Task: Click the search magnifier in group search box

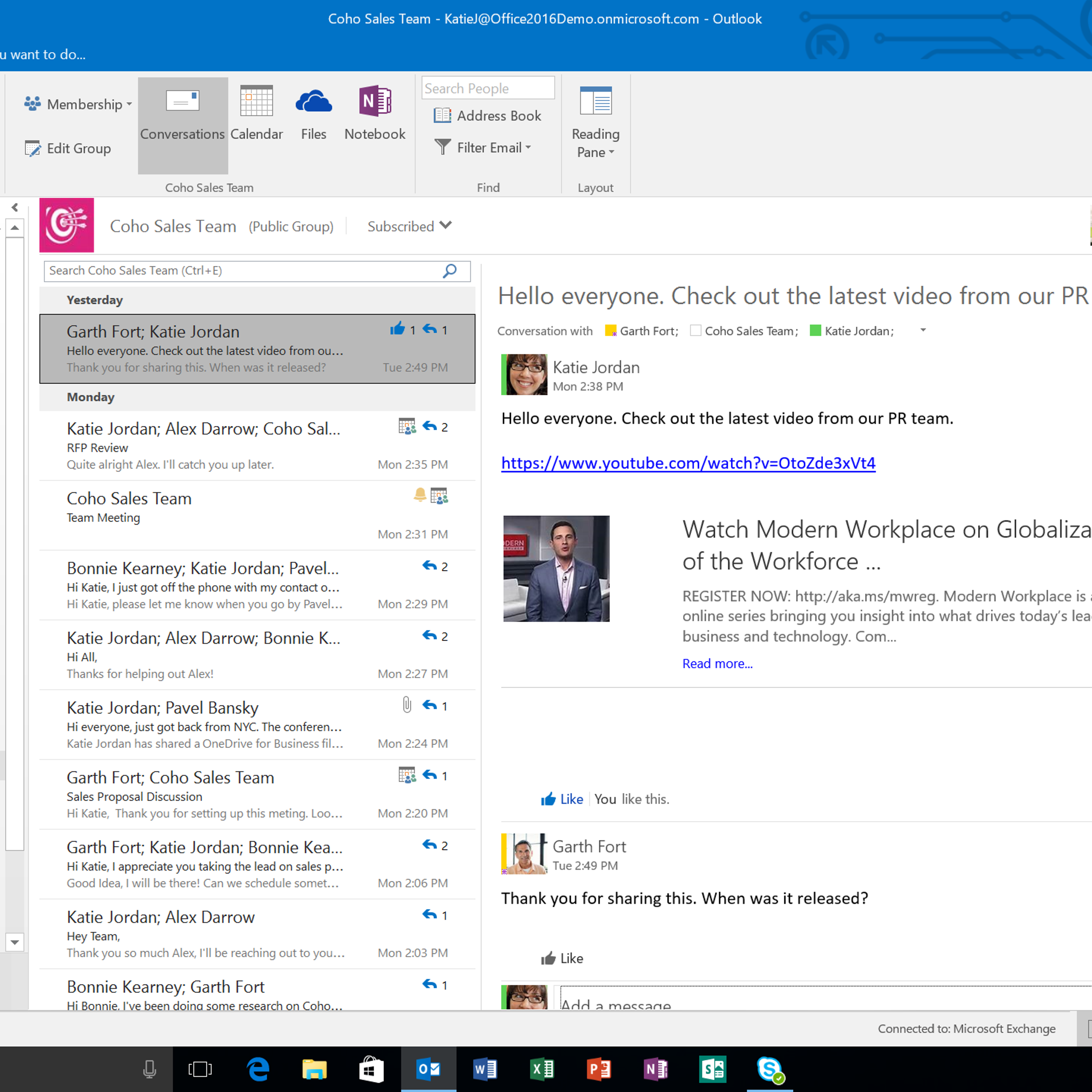Action: [x=450, y=271]
